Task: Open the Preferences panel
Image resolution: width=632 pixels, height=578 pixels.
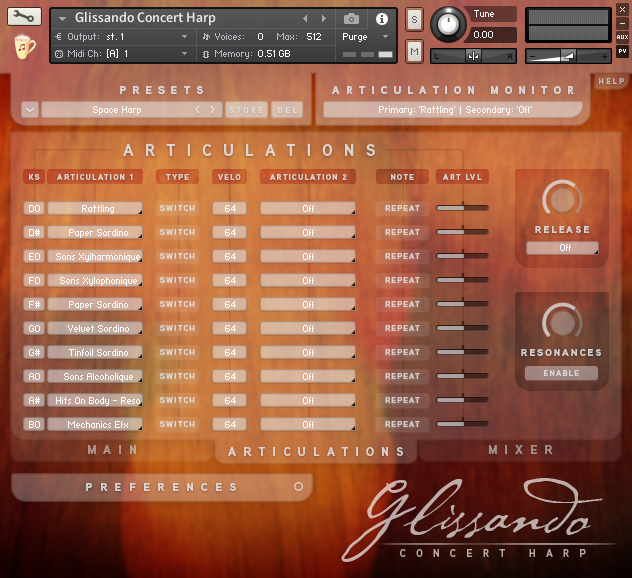Action: 162,487
